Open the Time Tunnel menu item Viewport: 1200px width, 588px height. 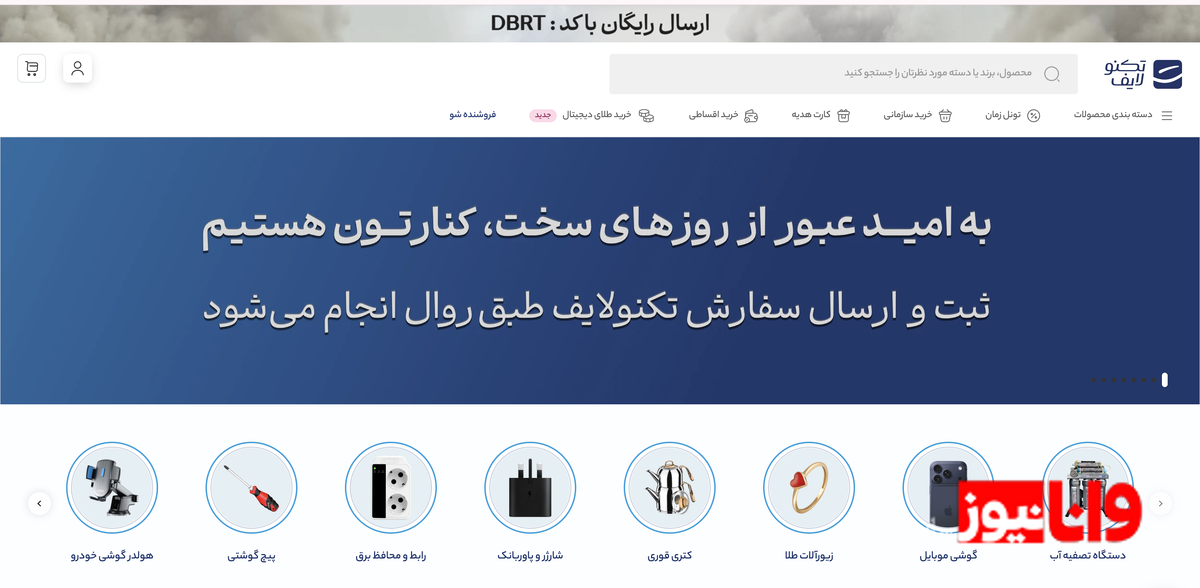pyautogui.click(x=1012, y=115)
